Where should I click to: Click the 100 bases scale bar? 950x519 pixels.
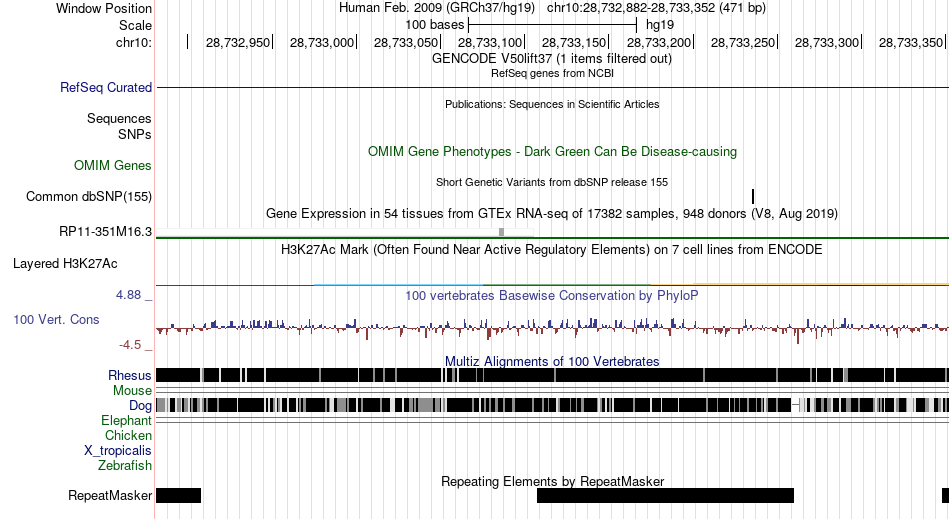pyautogui.click(x=553, y=25)
